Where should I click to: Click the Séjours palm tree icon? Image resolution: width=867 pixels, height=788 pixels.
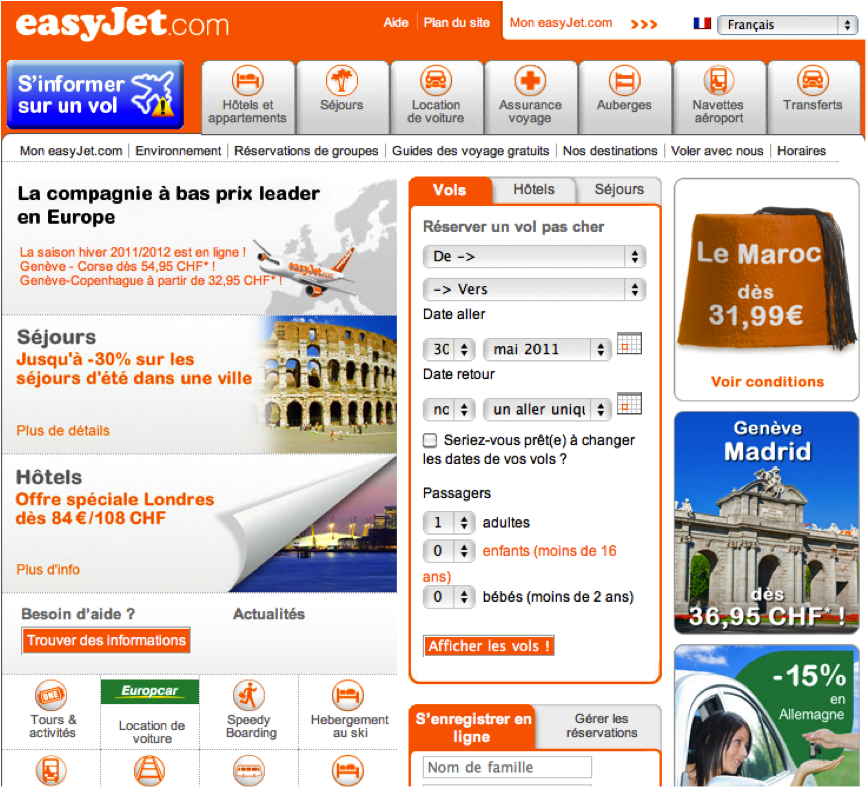pyautogui.click(x=341, y=81)
